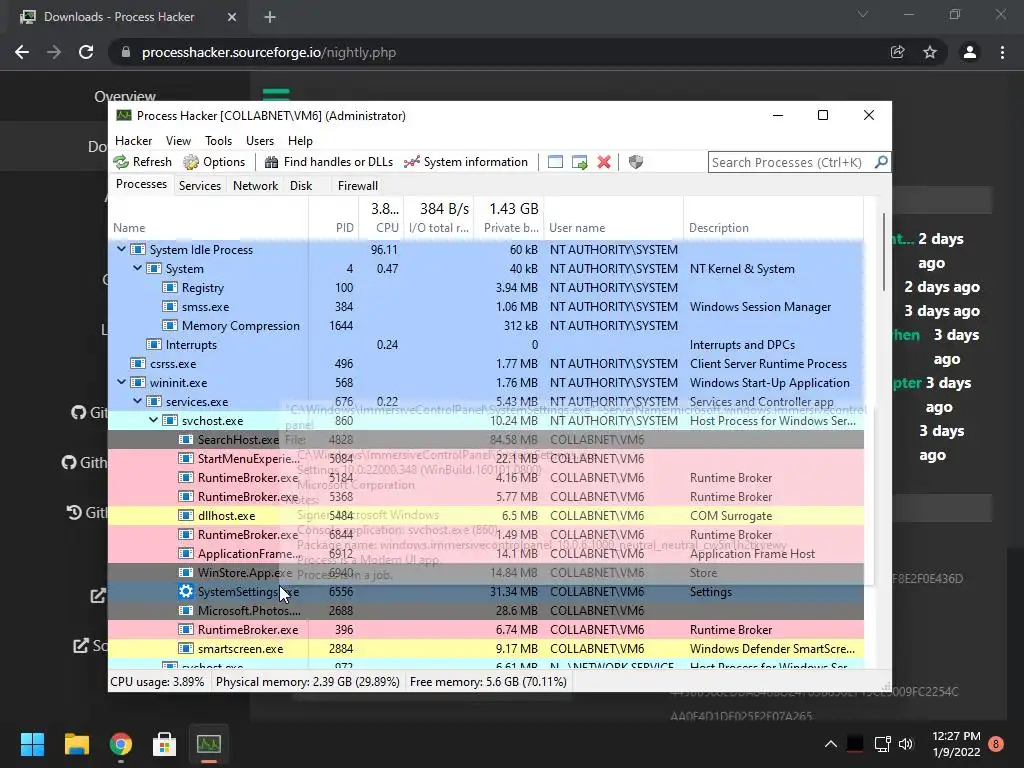The height and width of the screenshot is (768, 1024).
Task: Click the find window and thread icon
Action: click(579, 162)
